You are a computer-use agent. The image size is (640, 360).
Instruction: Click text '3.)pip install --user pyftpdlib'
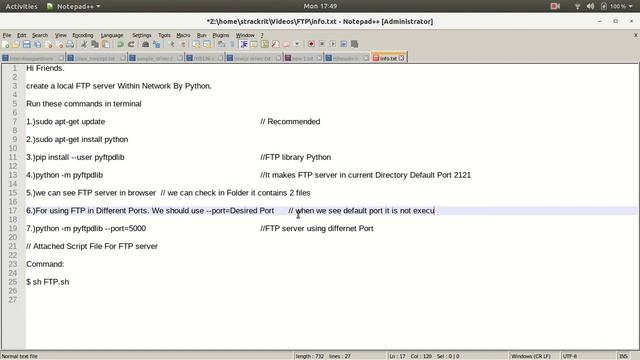tap(75, 157)
